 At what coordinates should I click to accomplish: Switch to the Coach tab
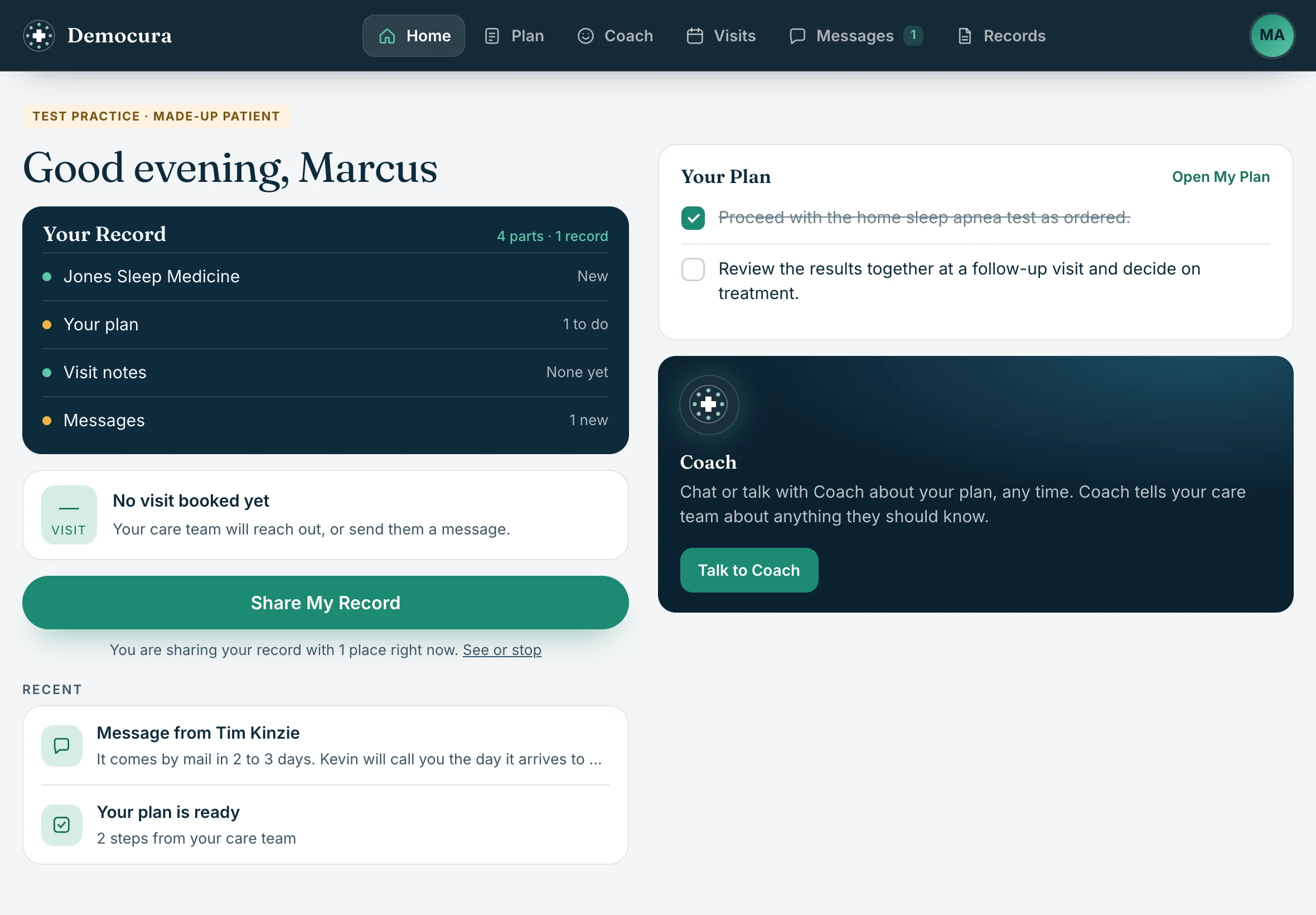615,36
